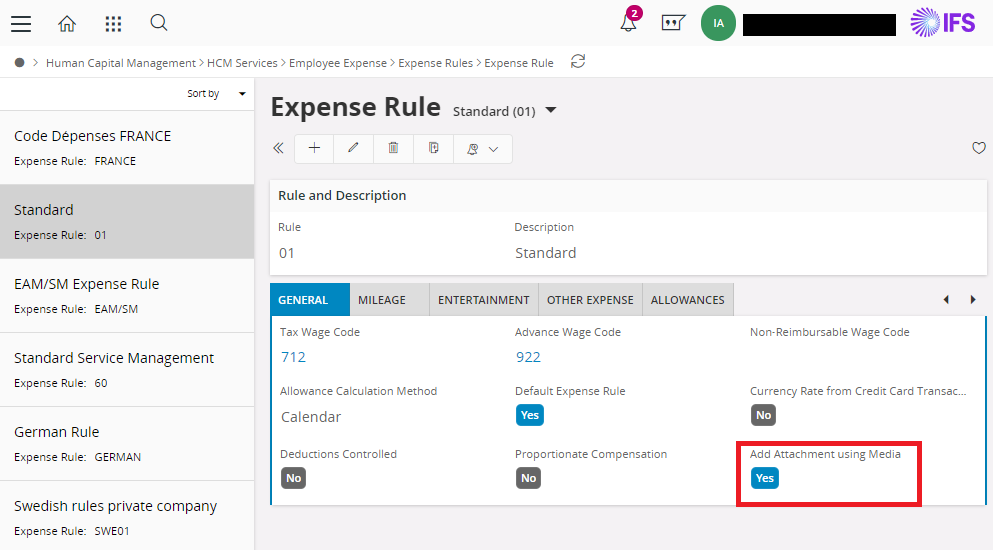This screenshot has height=550, width=993.
Task: Open the Sort by dropdown
Action: coord(216,93)
